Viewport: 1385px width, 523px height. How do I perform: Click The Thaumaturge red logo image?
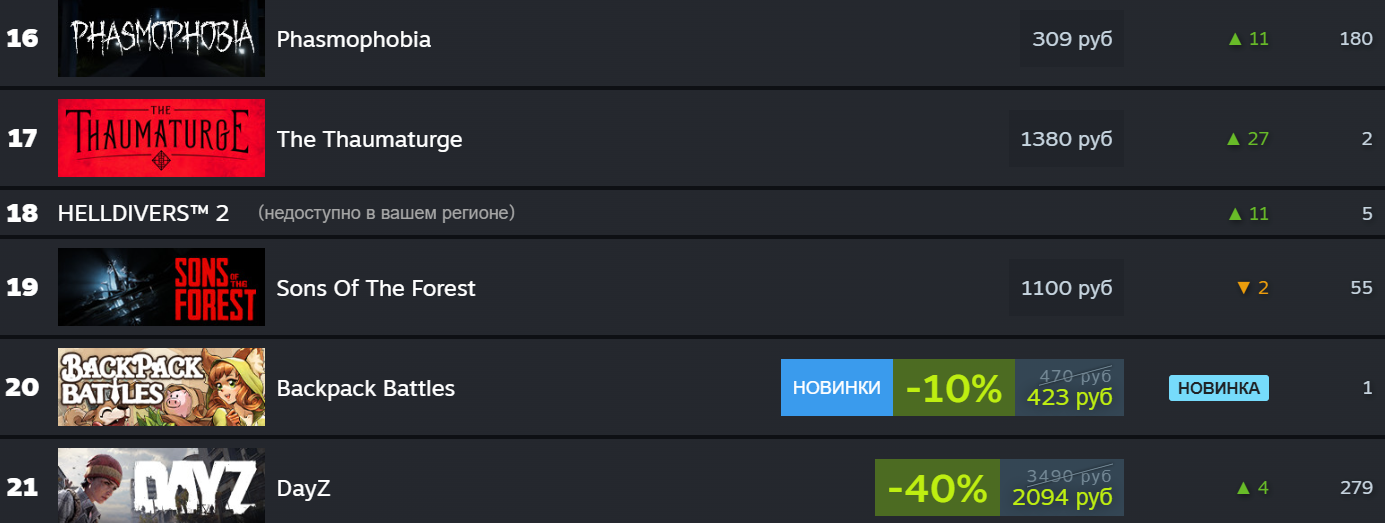[161, 138]
